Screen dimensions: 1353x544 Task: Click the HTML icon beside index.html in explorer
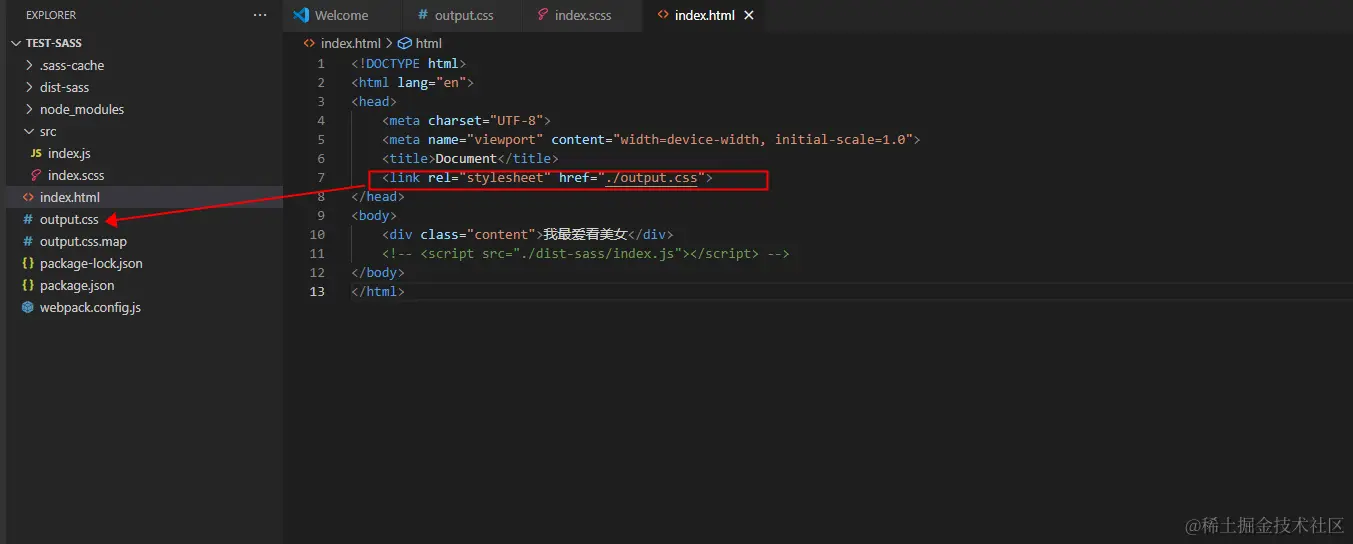28,197
